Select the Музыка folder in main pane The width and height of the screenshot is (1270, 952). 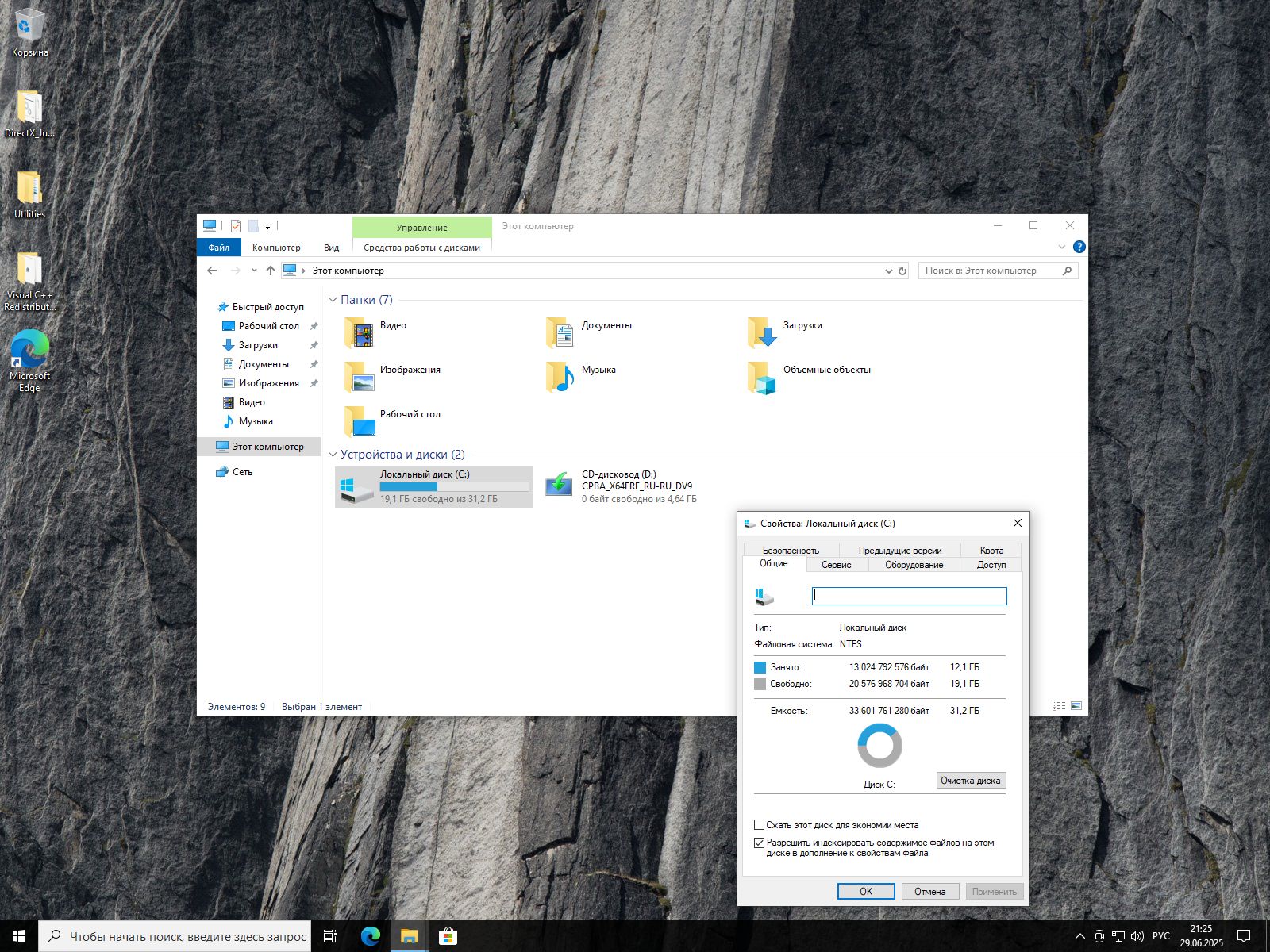(581, 377)
